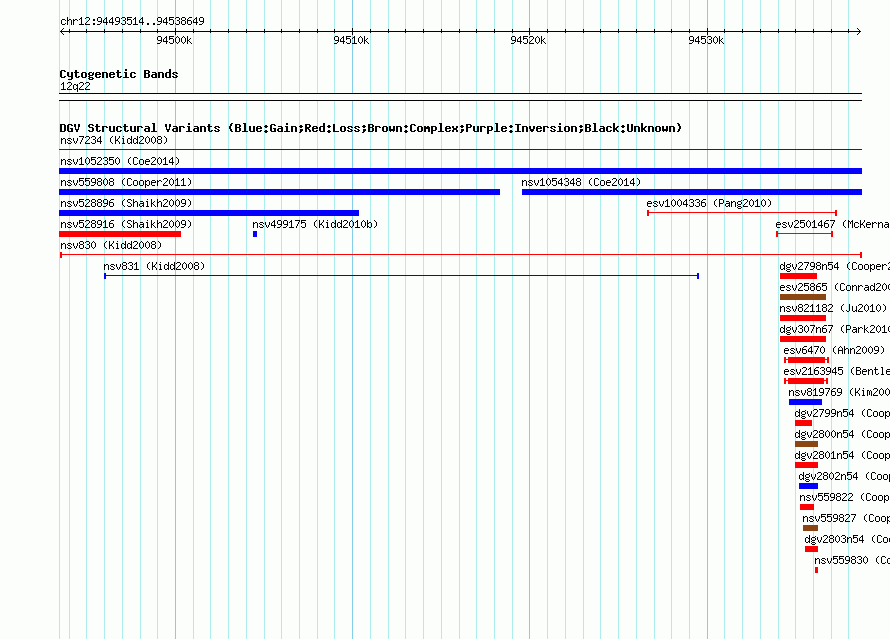This screenshot has height=639, width=890.
Task: Click the 94510k ruler tick label
Action: [x=351, y=40]
